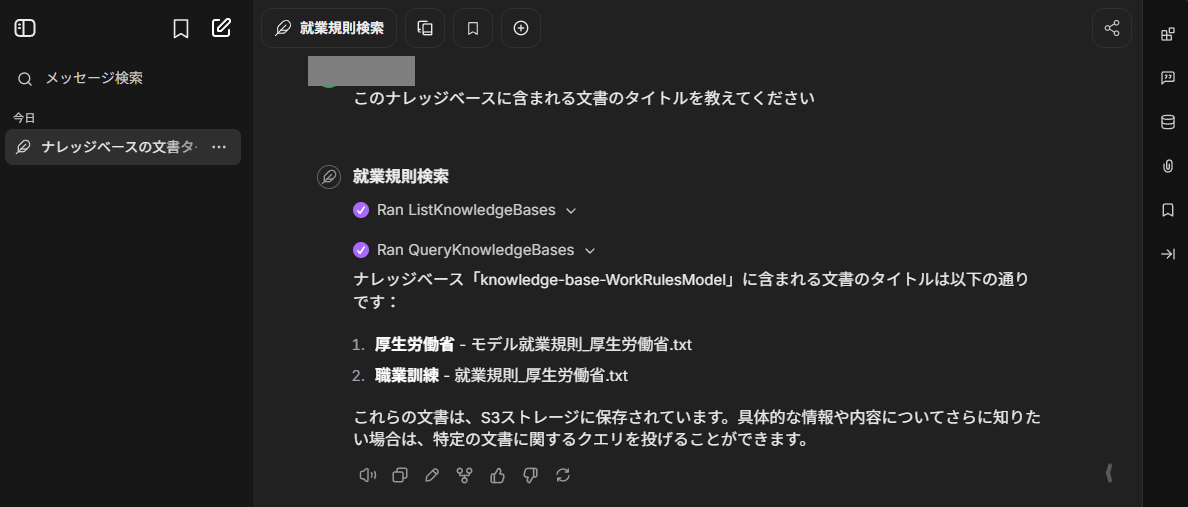Image resolution: width=1188 pixels, height=507 pixels.
Task: Expand the Ran ListKnowledgeBases details
Action: pyautogui.click(x=465, y=210)
